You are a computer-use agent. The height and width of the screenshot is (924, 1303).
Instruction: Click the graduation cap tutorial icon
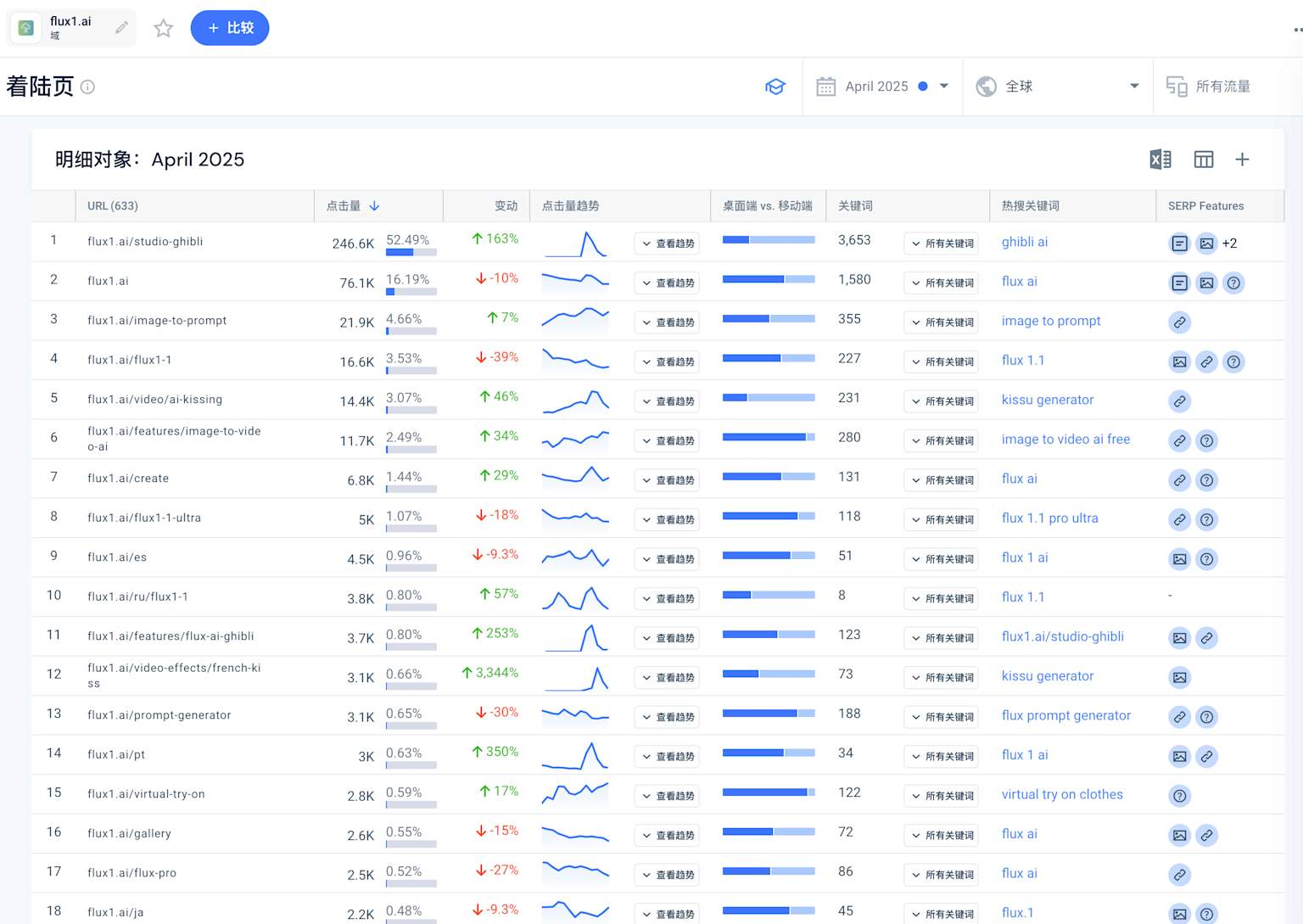[775, 87]
